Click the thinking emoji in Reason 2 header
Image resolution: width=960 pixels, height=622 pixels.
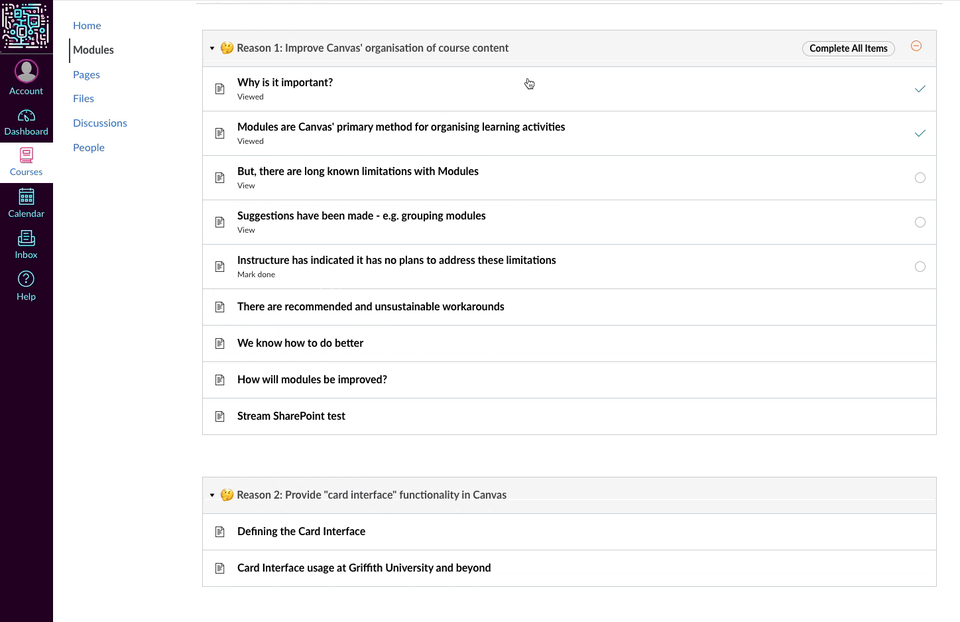click(227, 495)
